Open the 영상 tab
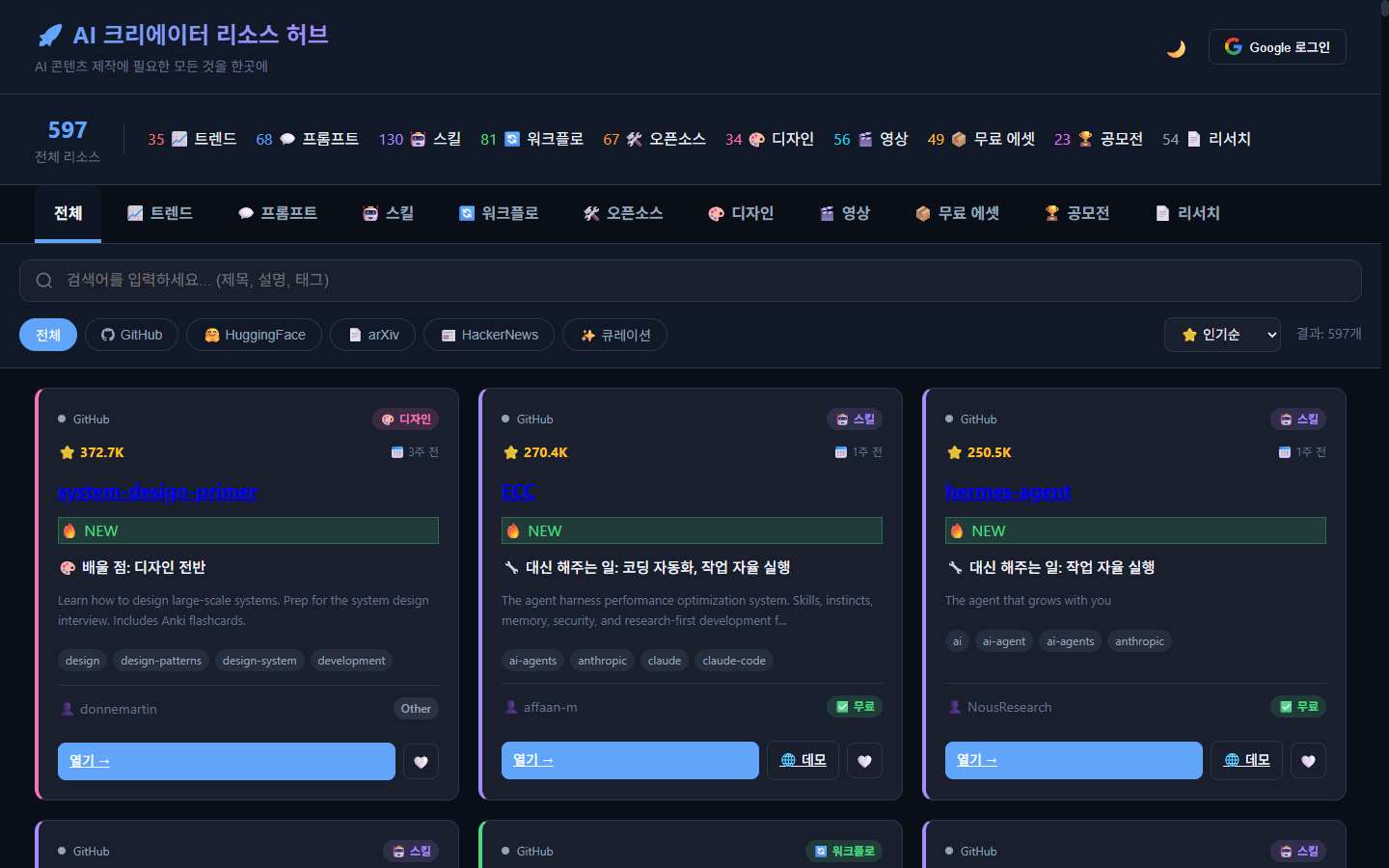The height and width of the screenshot is (868, 1389). pos(845,213)
